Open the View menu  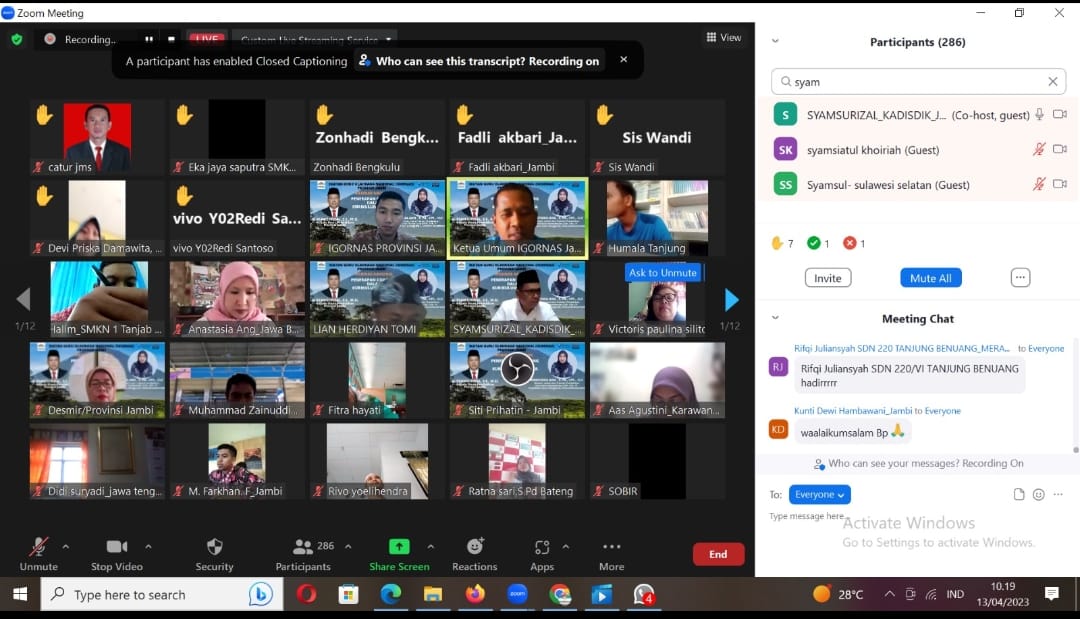tap(723, 37)
